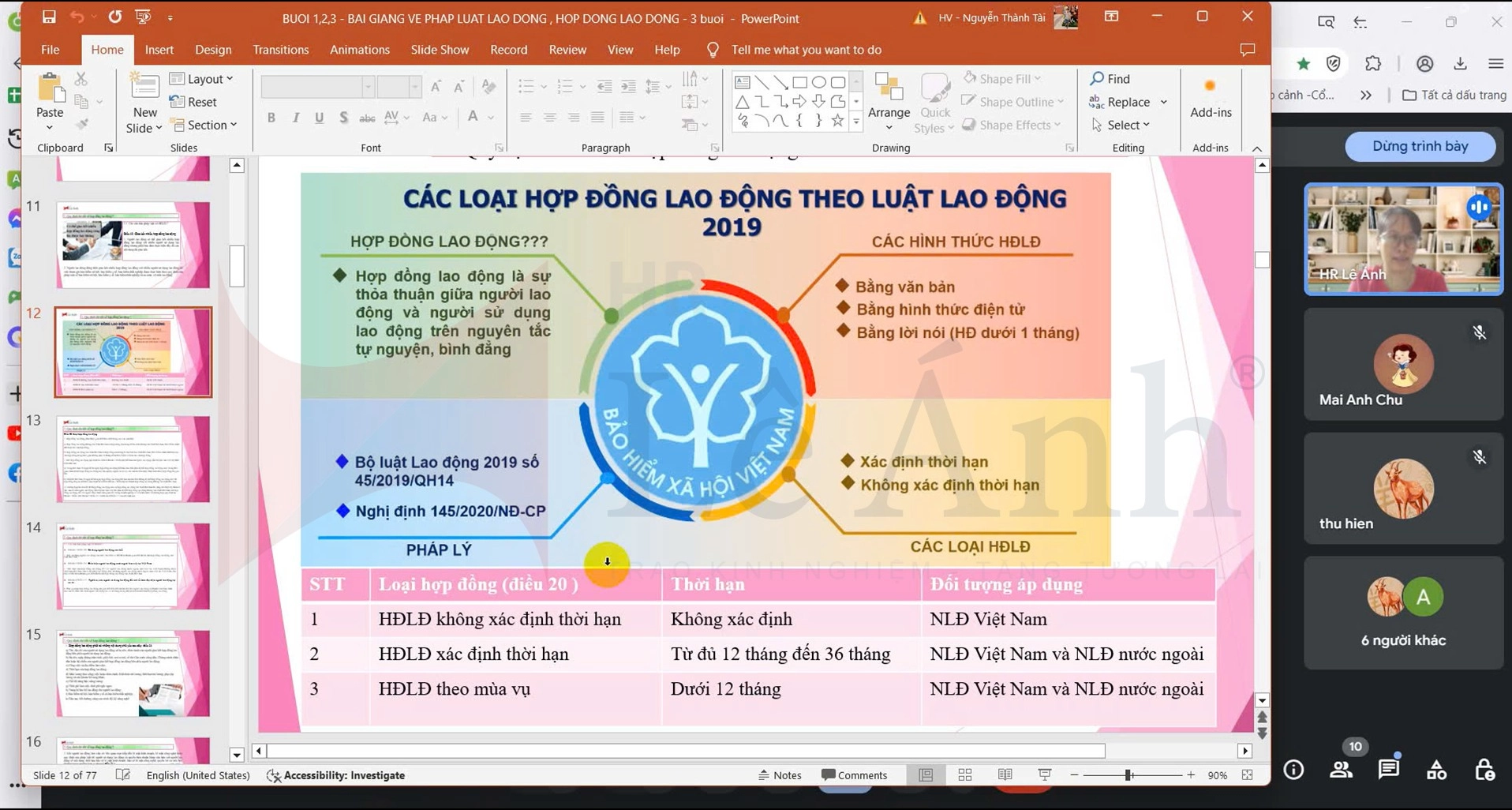The width and height of the screenshot is (1512, 810).
Task: Expand the Layout dropdown
Action: (203, 79)
